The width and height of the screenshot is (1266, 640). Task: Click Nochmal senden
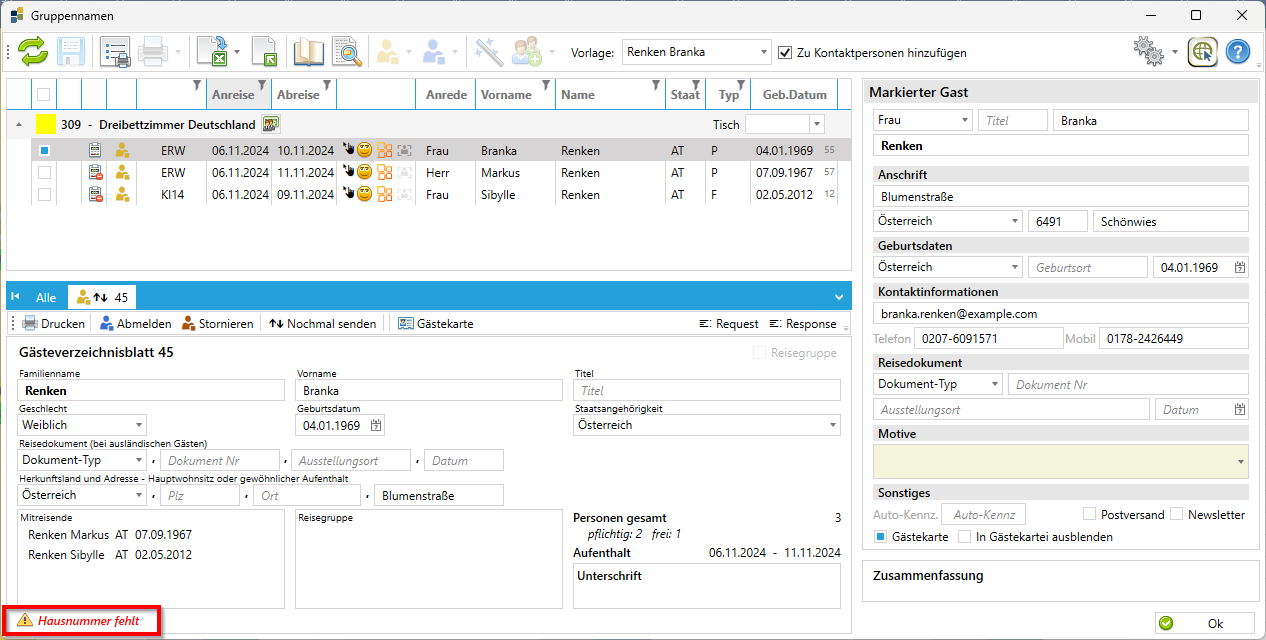(322, 324)
